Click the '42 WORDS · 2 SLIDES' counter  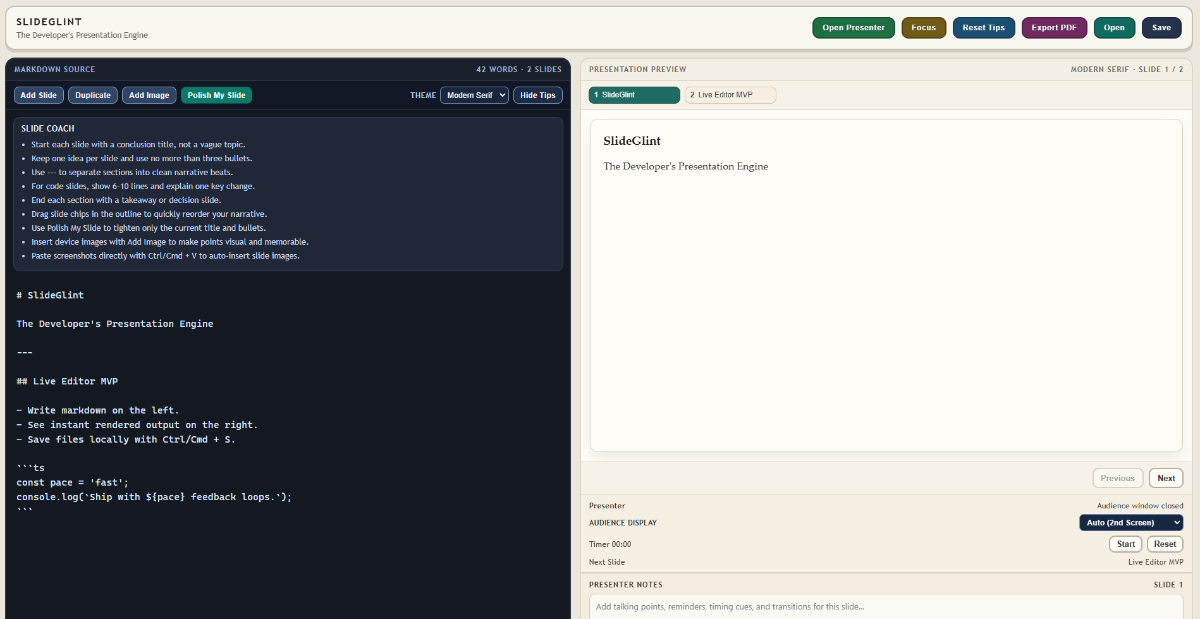pos(519,69)
